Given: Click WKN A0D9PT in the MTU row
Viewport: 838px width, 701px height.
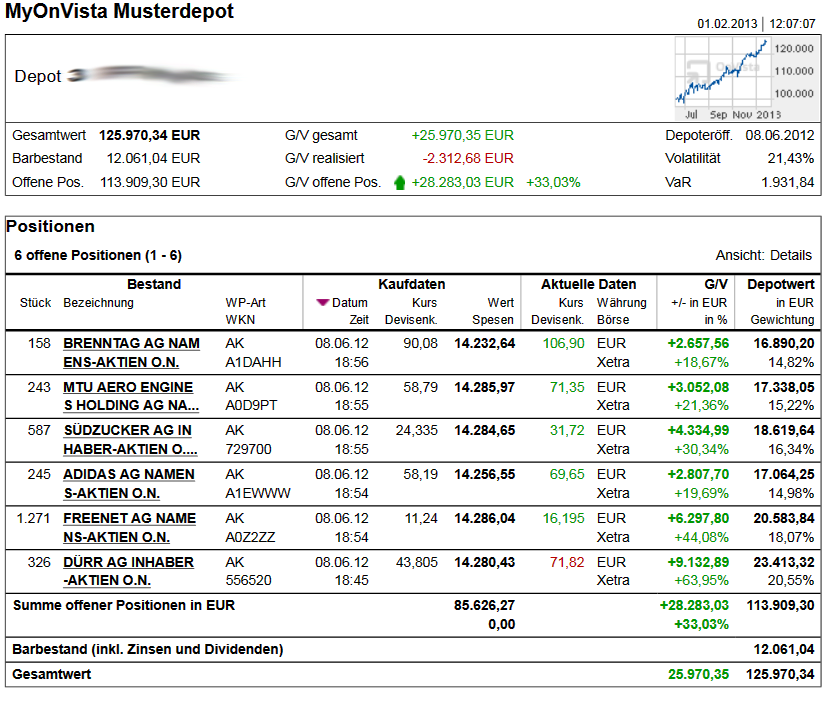Looking at the screenshot, I should 251,406.
